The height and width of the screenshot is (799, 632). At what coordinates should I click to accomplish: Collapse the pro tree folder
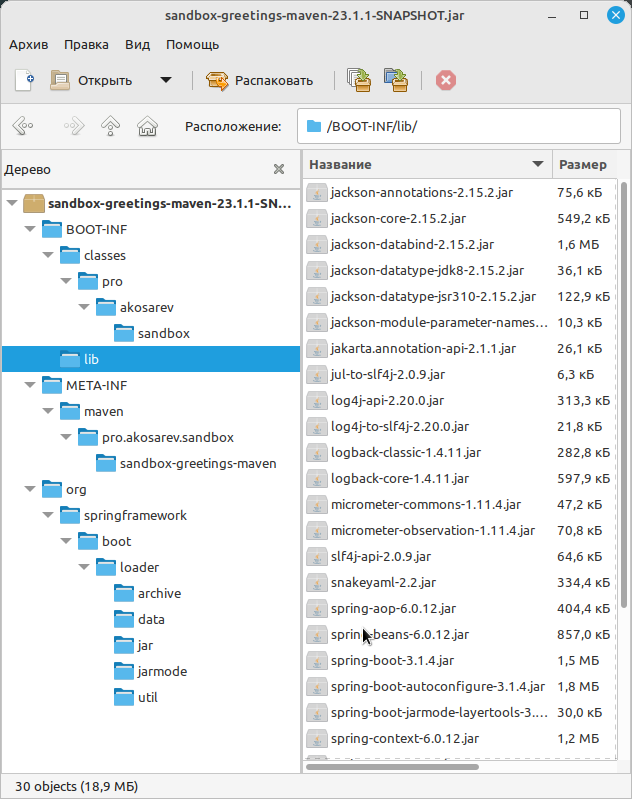(66, 281)
